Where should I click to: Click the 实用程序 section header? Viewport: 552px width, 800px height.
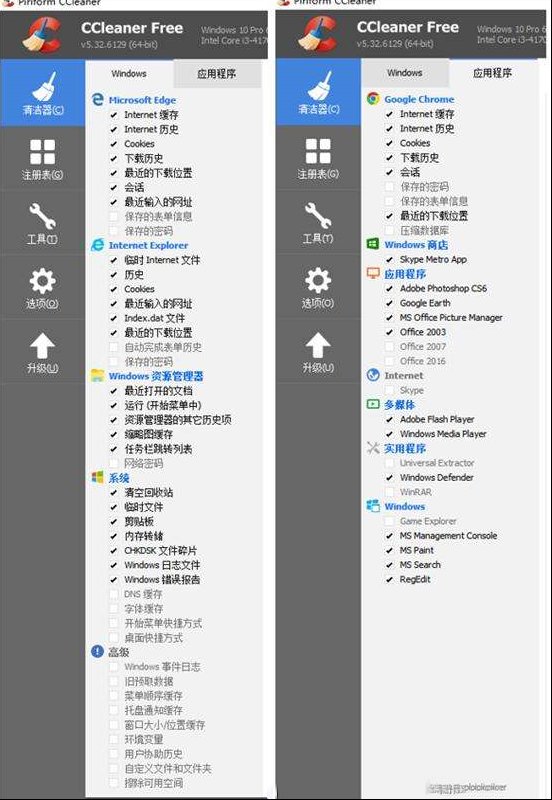405,448
